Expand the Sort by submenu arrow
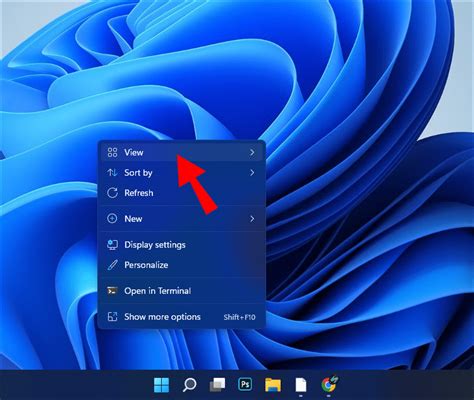Screen dimensions: 474x400 point(252,173)
